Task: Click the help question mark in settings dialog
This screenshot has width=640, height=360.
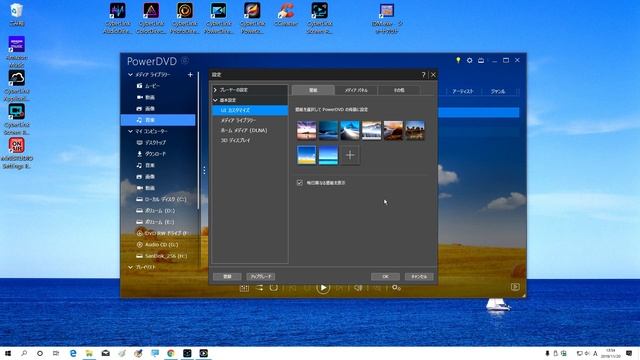Action: 423,75
